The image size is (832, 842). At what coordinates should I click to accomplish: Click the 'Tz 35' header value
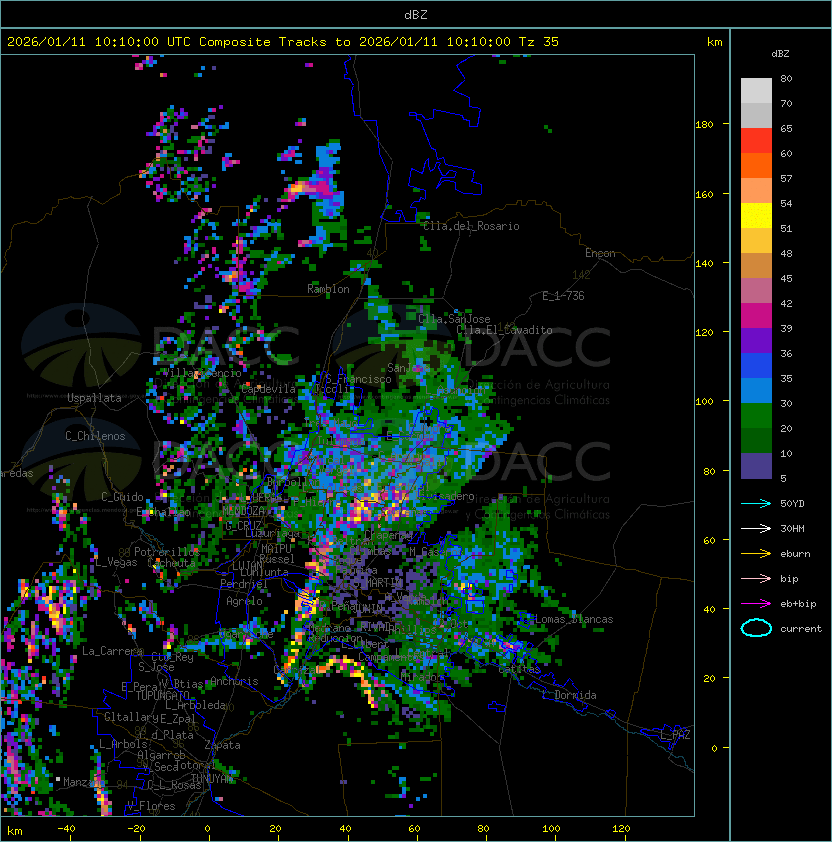[539, 42]
